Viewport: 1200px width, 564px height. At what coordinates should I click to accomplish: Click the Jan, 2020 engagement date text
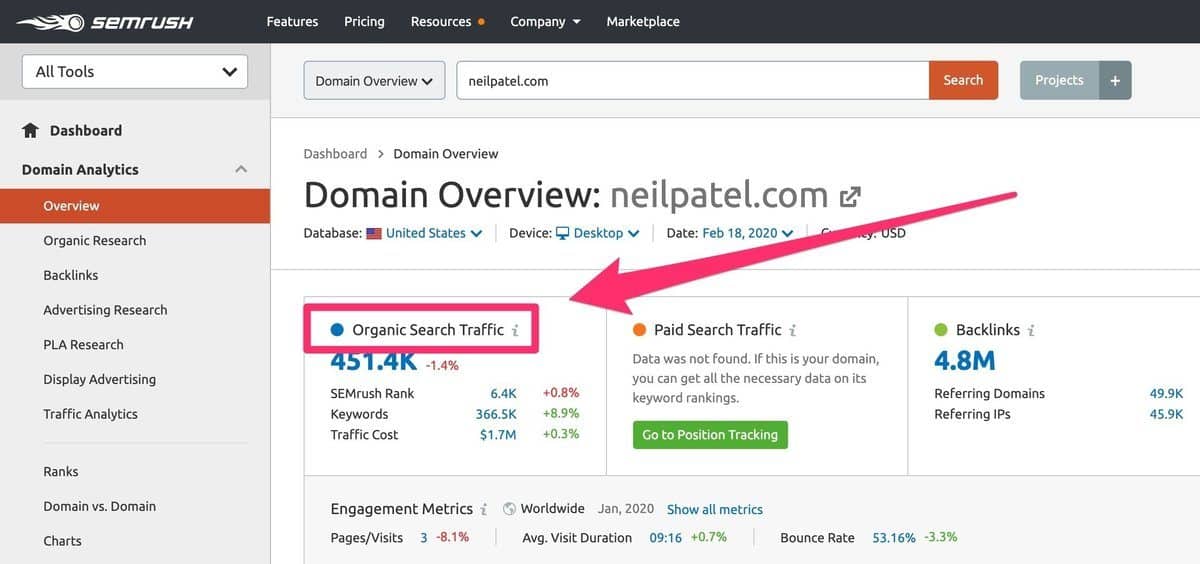[627, 509]
